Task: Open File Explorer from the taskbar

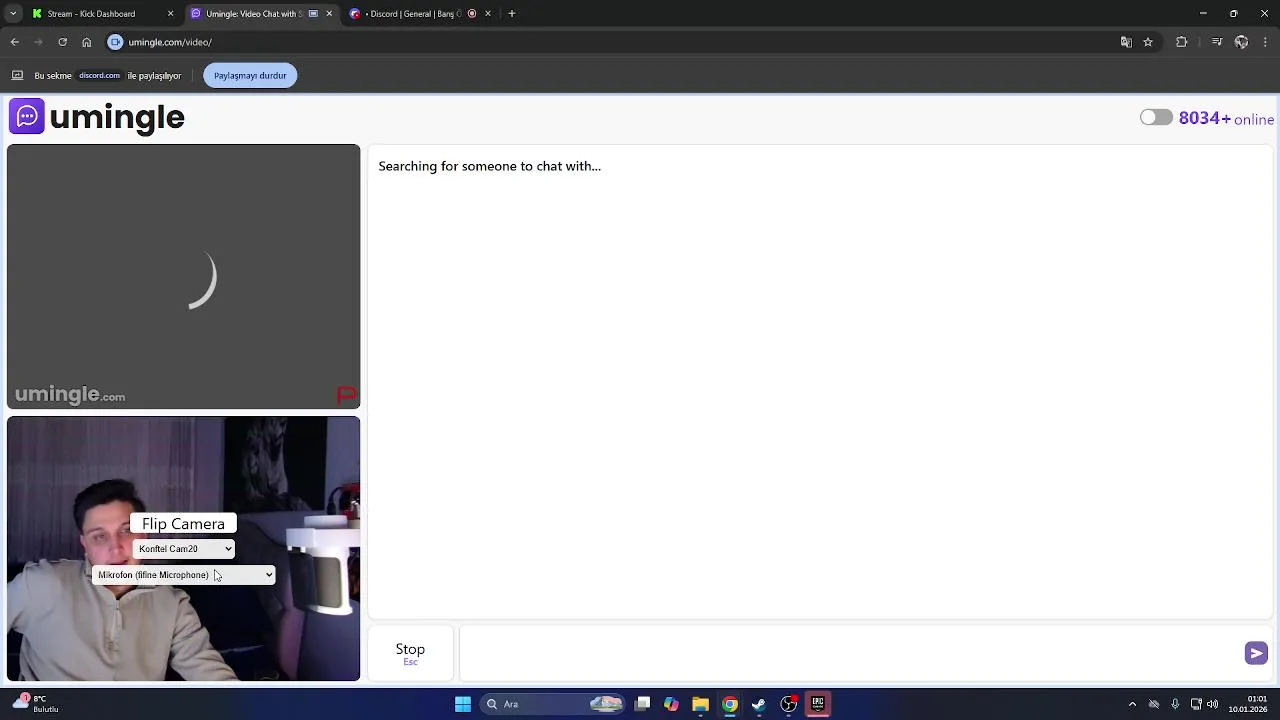Action: point(700,704)
